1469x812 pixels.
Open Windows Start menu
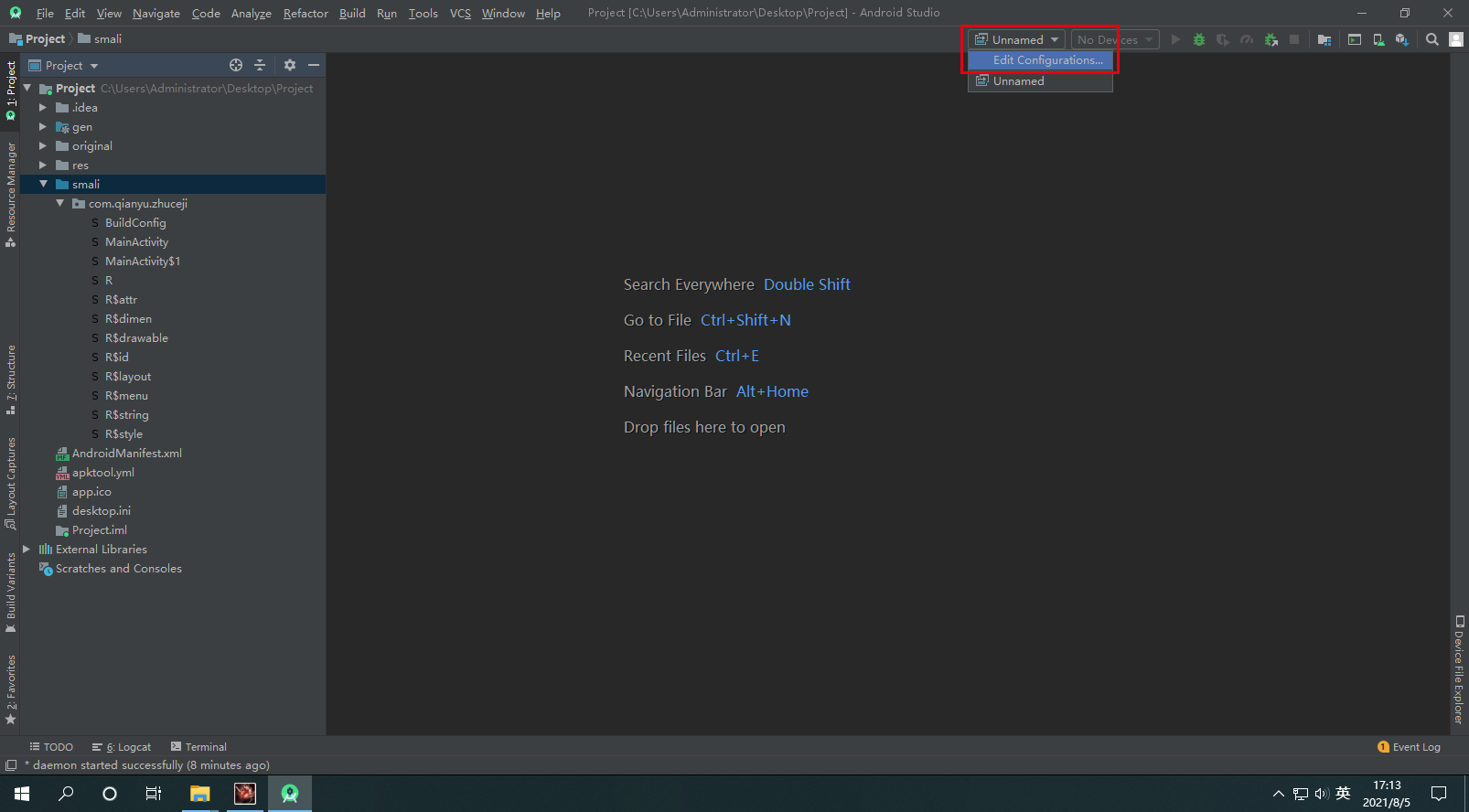tap(22, 793)
